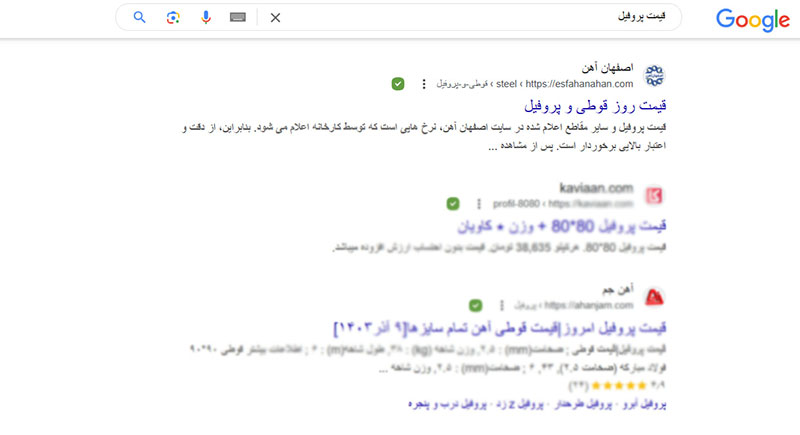
Task: Open the پروفیل درب و پنجره sitelink
Action: (x=447, y=404)
